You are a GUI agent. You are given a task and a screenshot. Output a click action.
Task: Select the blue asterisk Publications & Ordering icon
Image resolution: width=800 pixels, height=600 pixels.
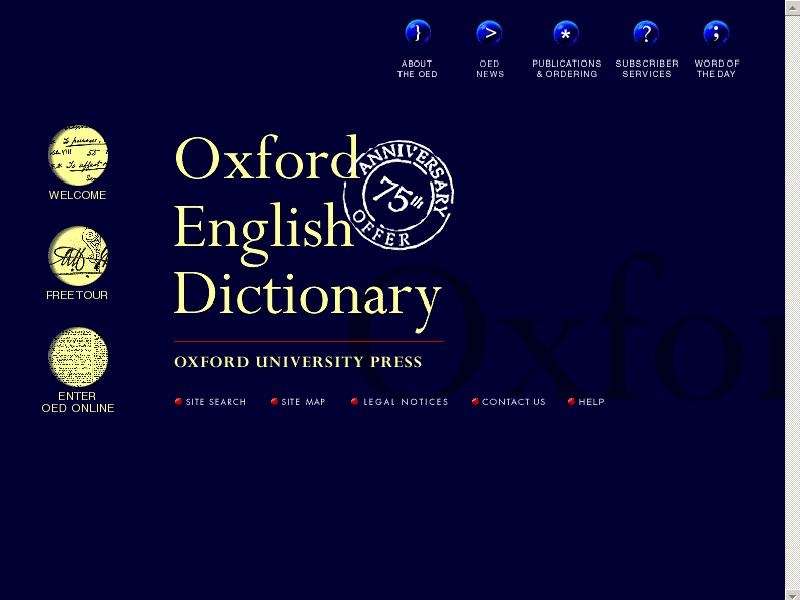pos(566,33)
